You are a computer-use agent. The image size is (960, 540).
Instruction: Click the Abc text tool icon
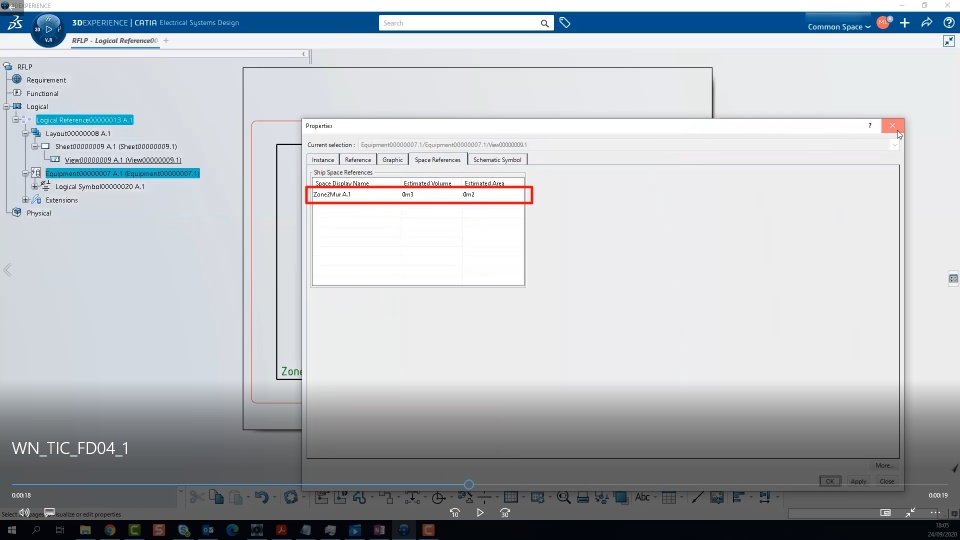pos(642,497)
